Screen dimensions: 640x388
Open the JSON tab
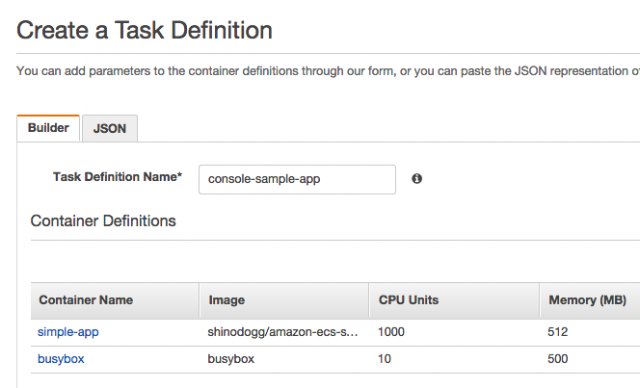click(110, 129)
